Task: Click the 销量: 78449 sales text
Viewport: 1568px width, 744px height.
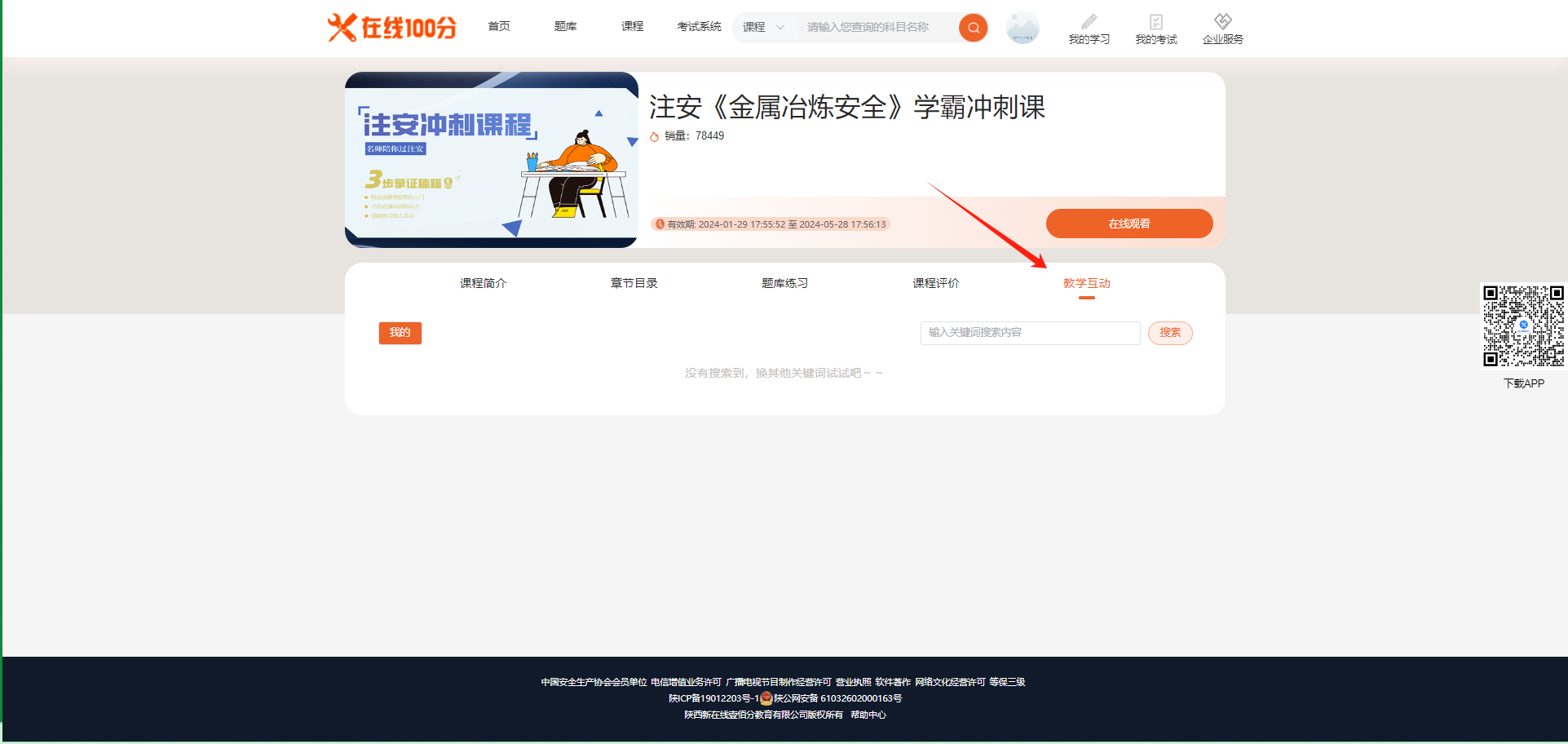Action: 694,136
